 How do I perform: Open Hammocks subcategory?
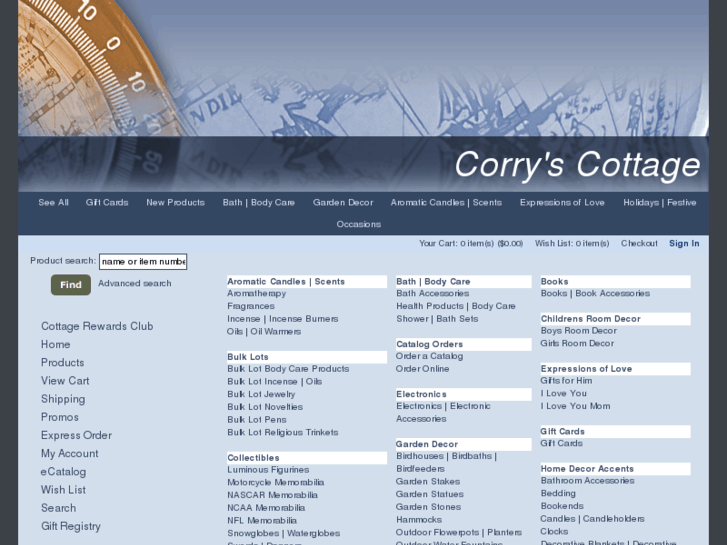[419, 520]
